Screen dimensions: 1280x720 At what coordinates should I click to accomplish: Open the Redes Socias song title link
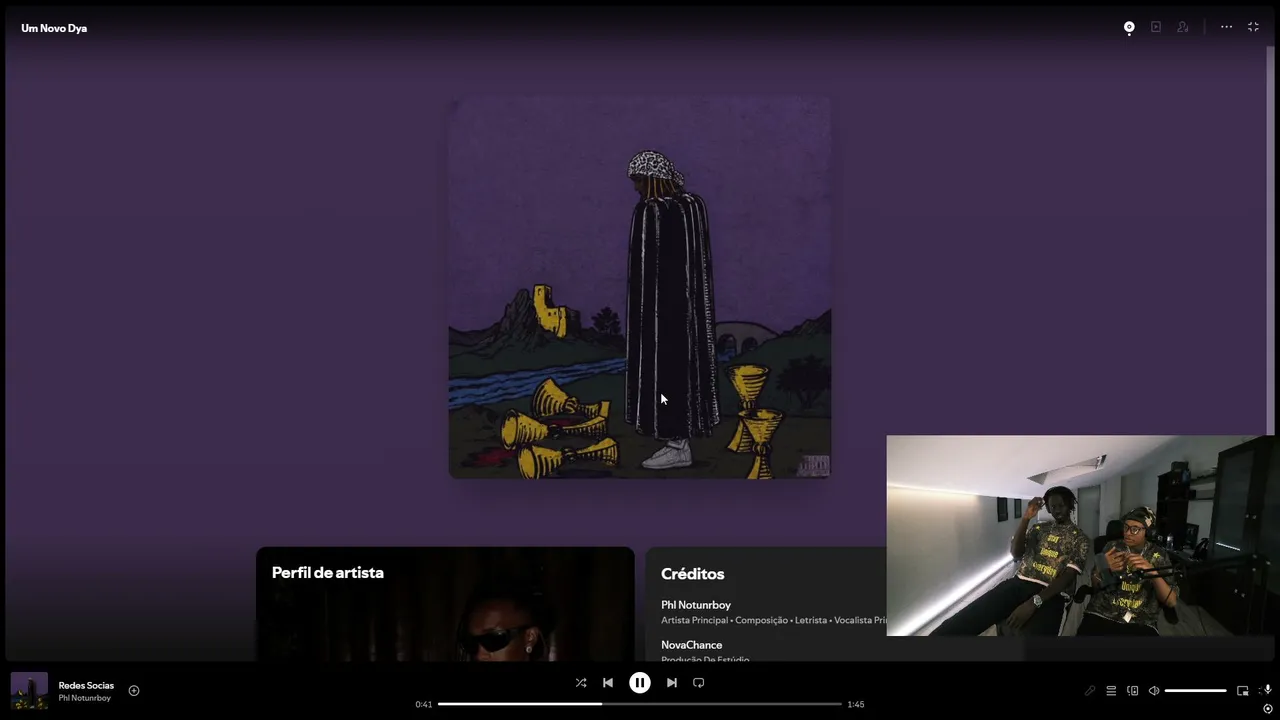[86, 685]
